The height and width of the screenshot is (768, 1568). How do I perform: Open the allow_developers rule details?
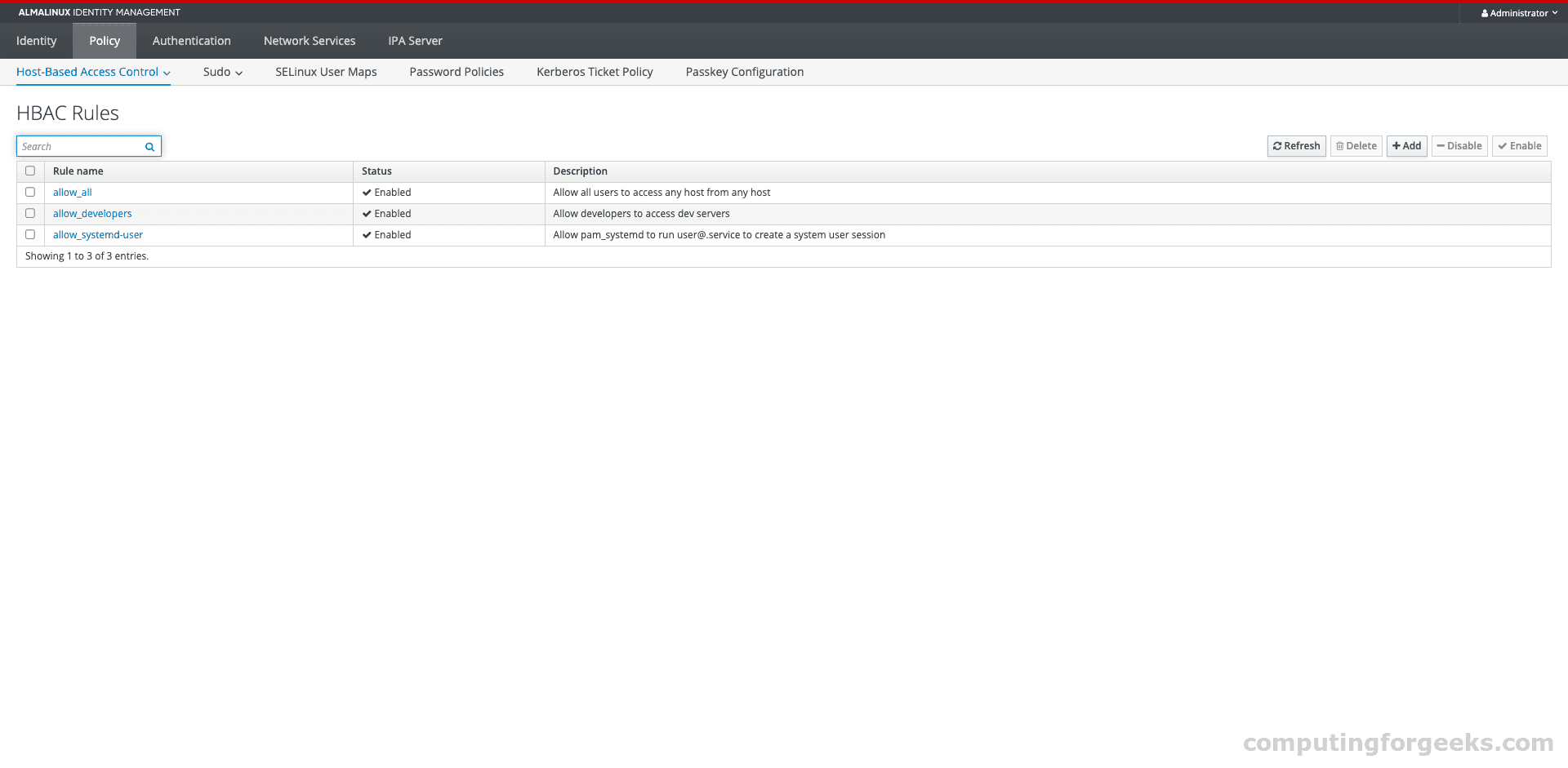pos(92,213)
